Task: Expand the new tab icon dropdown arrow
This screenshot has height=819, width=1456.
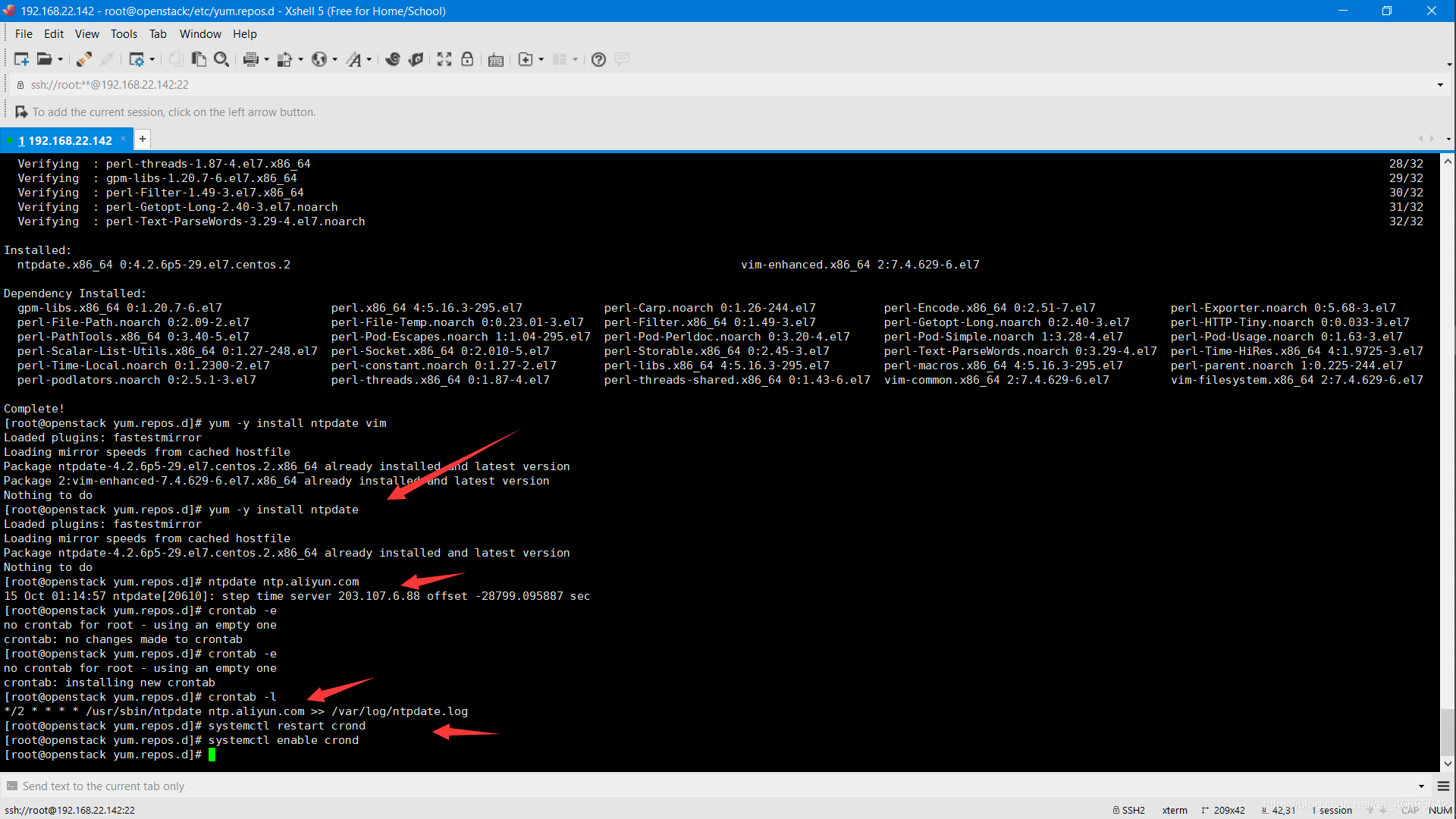Action: (541, 59)
